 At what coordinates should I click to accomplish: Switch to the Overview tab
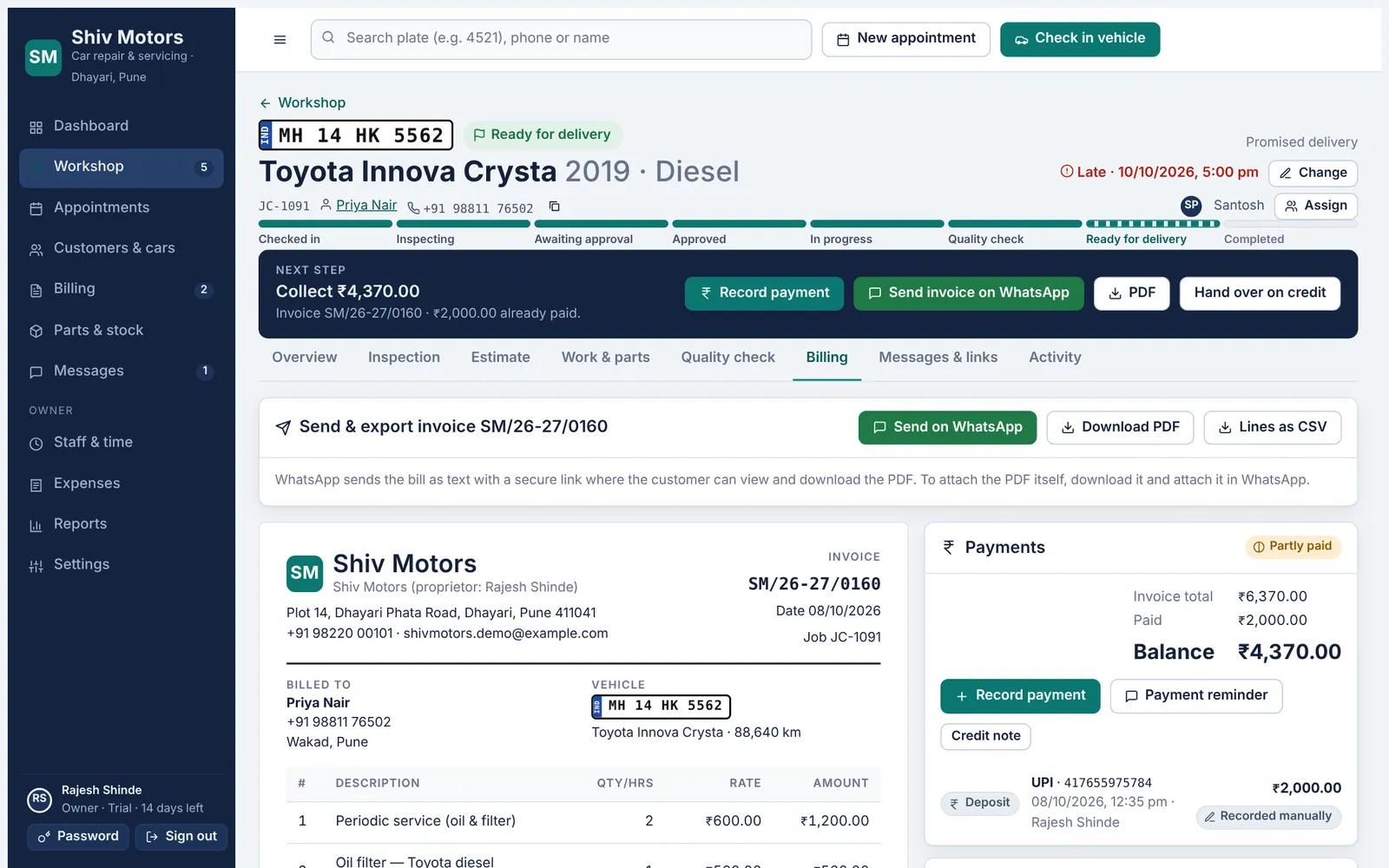coord(304,358)
